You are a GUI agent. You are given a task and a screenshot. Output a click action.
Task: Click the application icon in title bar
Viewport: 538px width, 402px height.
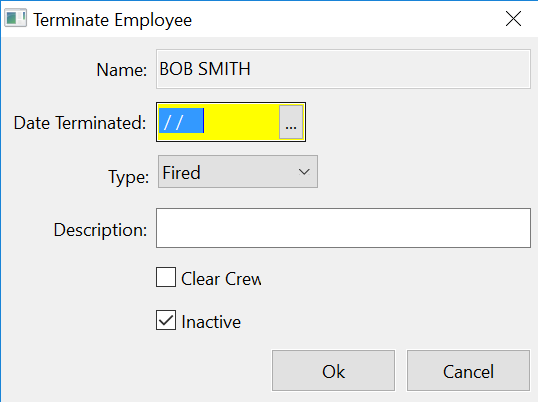(15, 19)
